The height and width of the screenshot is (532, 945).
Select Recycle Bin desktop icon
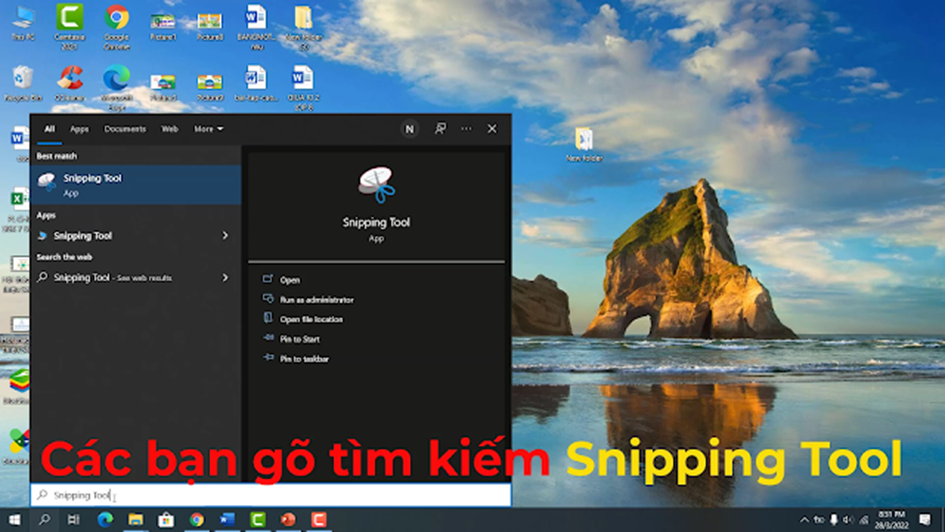(x=23, y=83)
